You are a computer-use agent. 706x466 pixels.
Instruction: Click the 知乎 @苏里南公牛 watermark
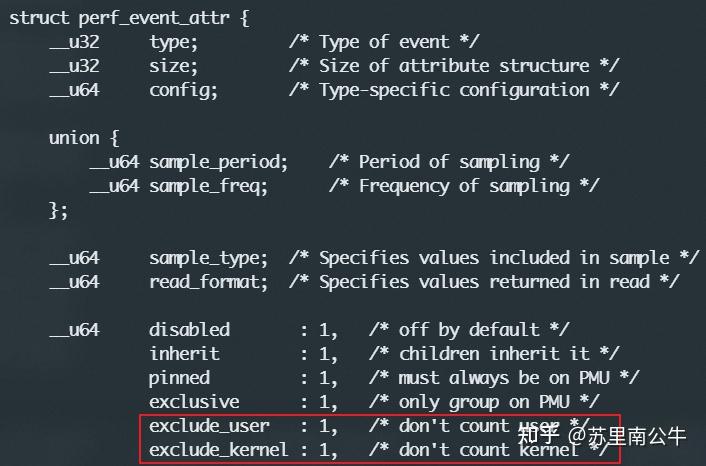coord(611,436)
